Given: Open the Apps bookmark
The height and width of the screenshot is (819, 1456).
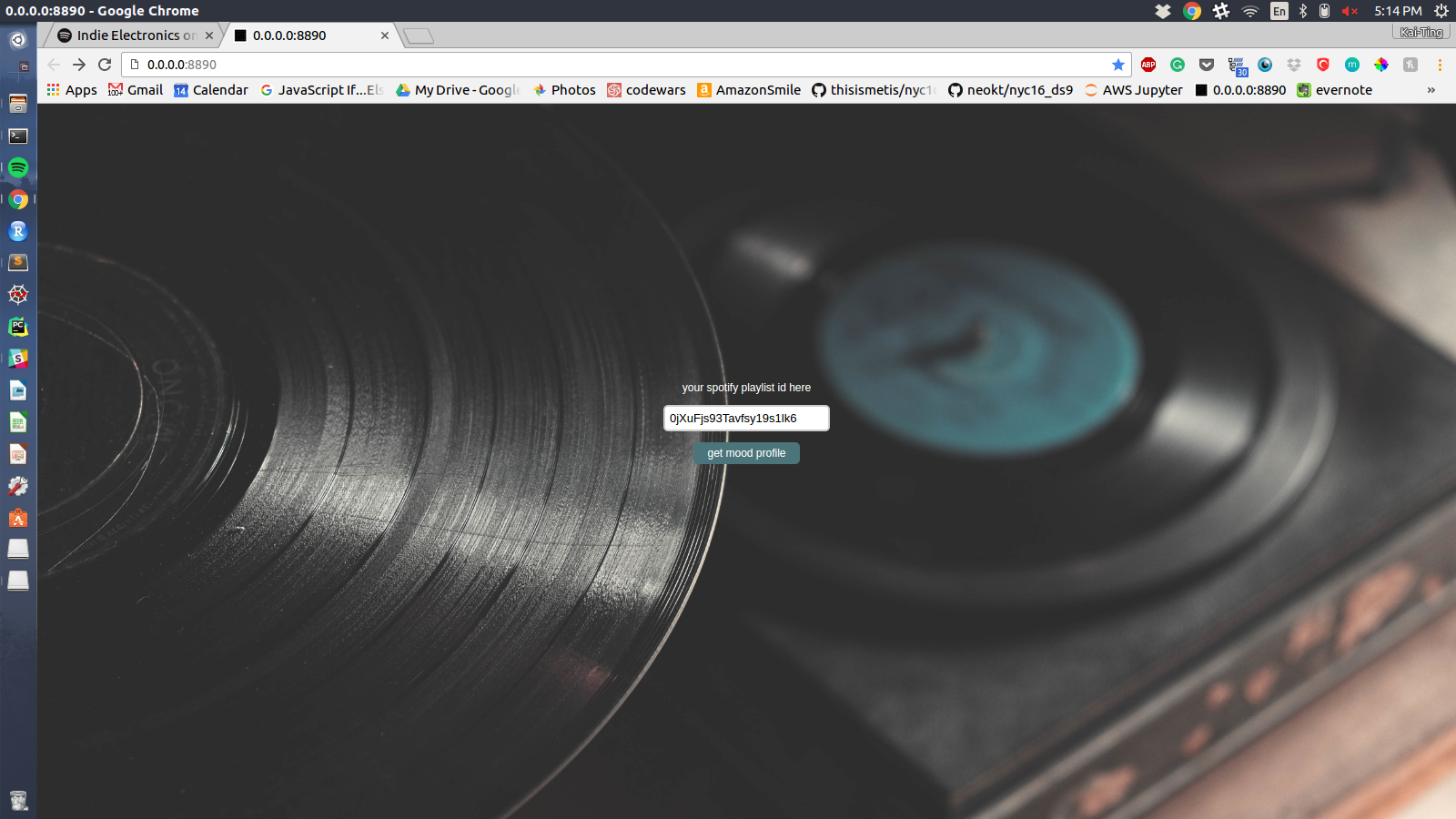Looking at the screenshot, I should click(72, 90).
